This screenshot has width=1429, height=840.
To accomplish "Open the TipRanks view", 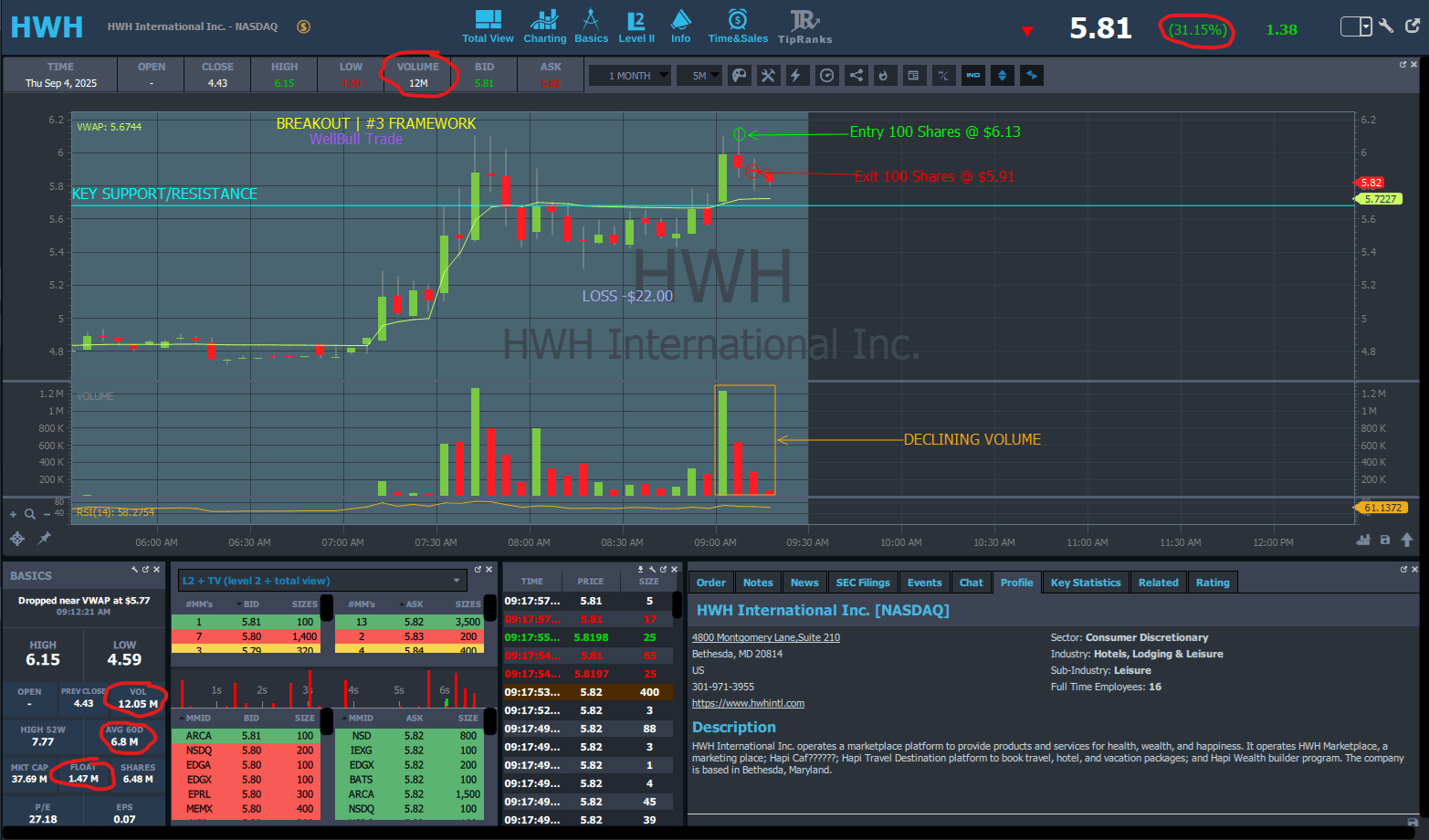I will (x=804, y=26).
